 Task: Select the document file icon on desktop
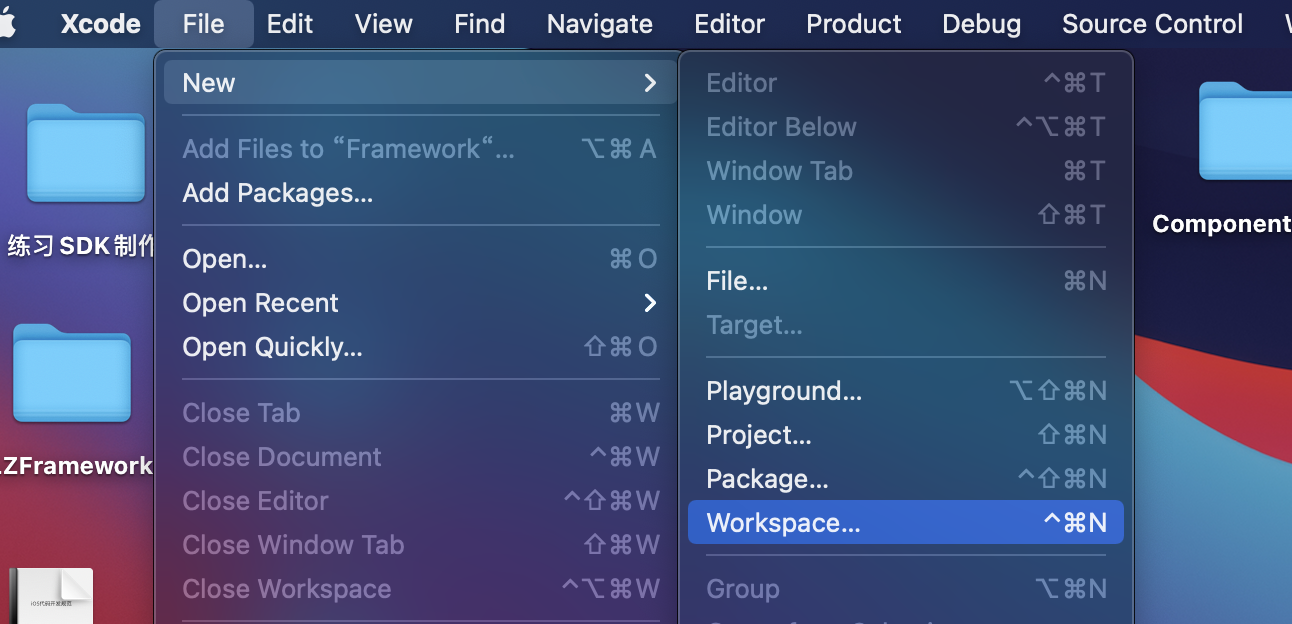[50, 596]
